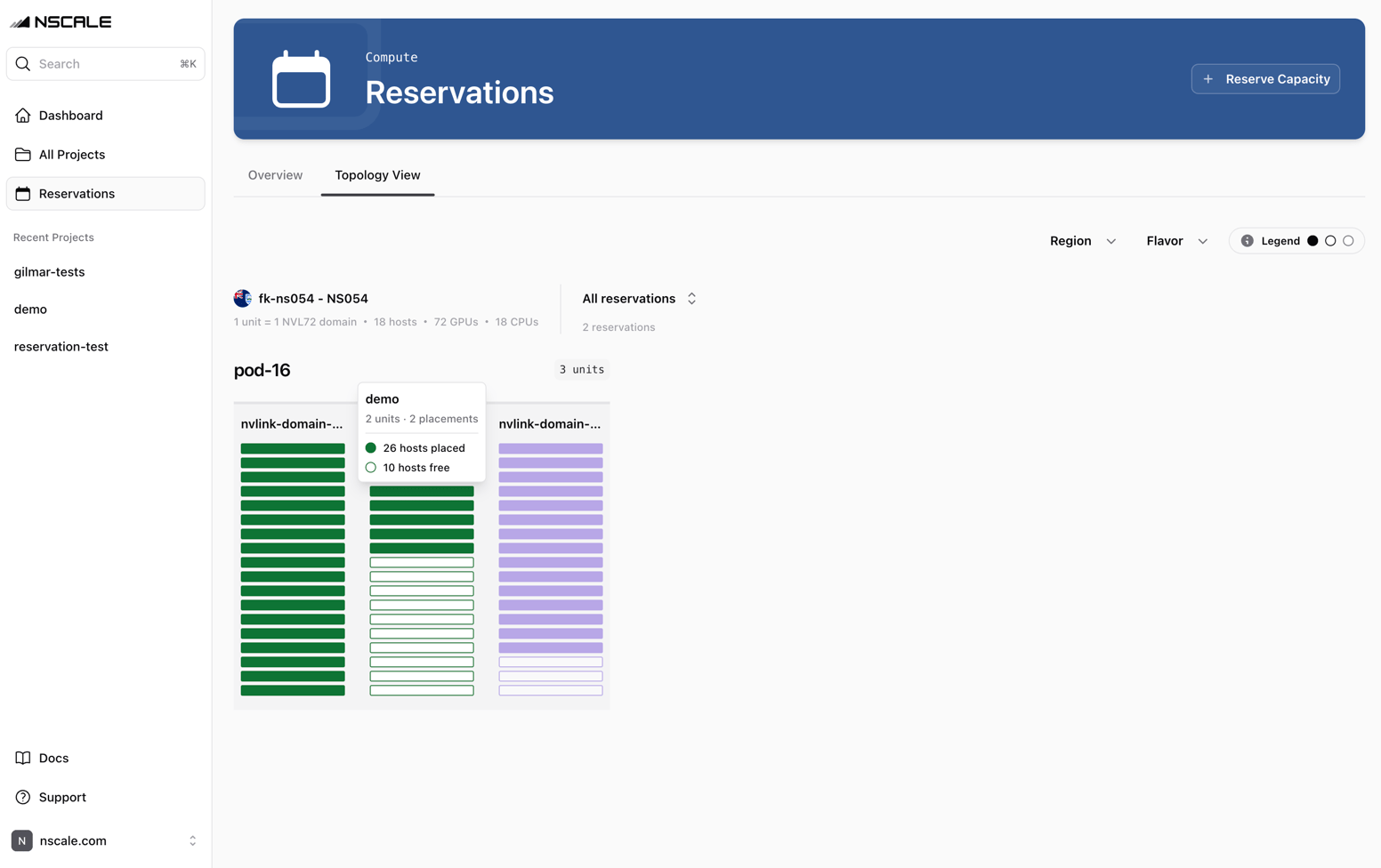Click the 3 units badge
This screenshot has width=1381, height=868.
pyautogui.click(x=582, y=370)
